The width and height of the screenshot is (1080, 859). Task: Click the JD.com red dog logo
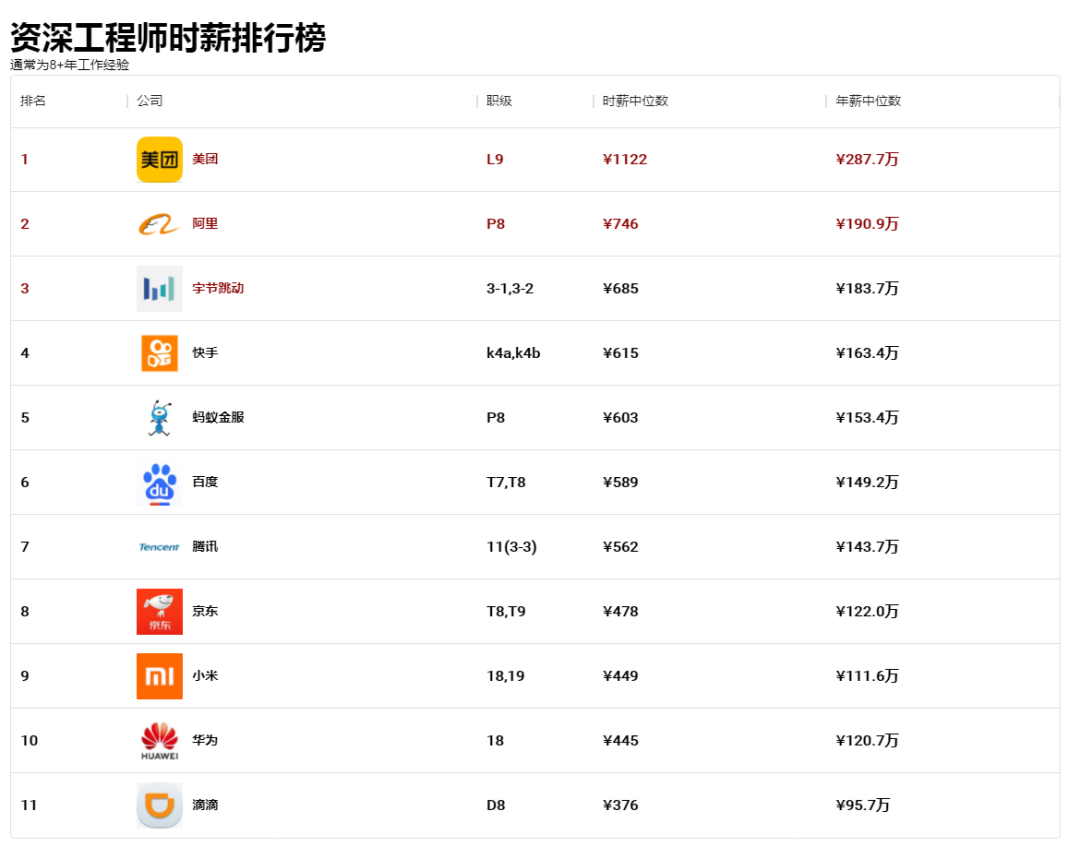point(159,611)
